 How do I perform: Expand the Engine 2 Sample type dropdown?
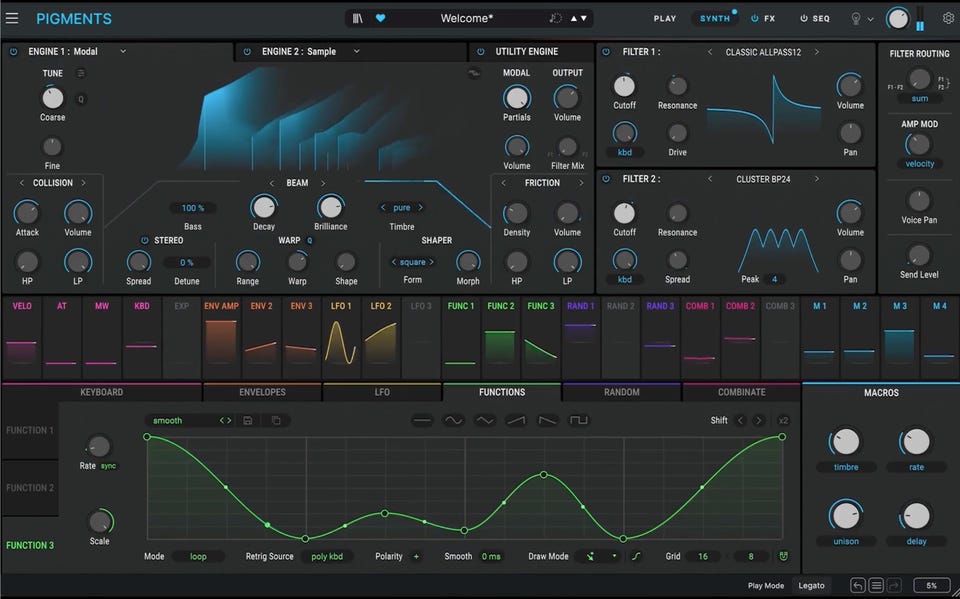(356, 51)
